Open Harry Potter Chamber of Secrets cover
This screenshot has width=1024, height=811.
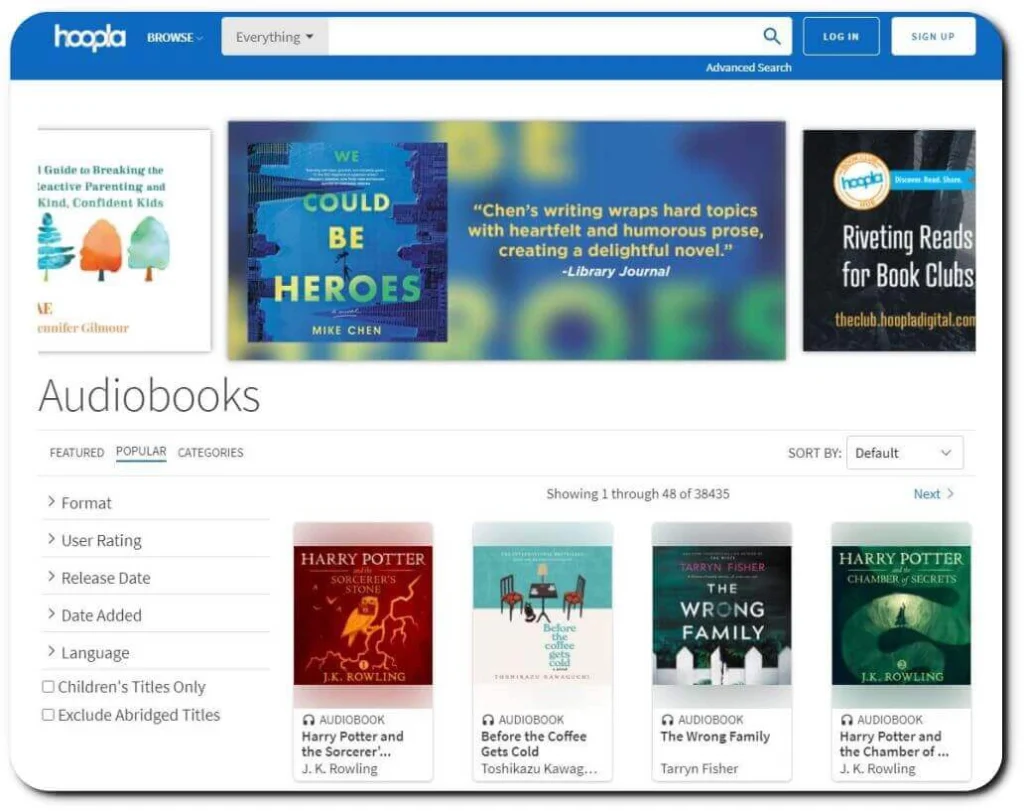pos(900,614)
